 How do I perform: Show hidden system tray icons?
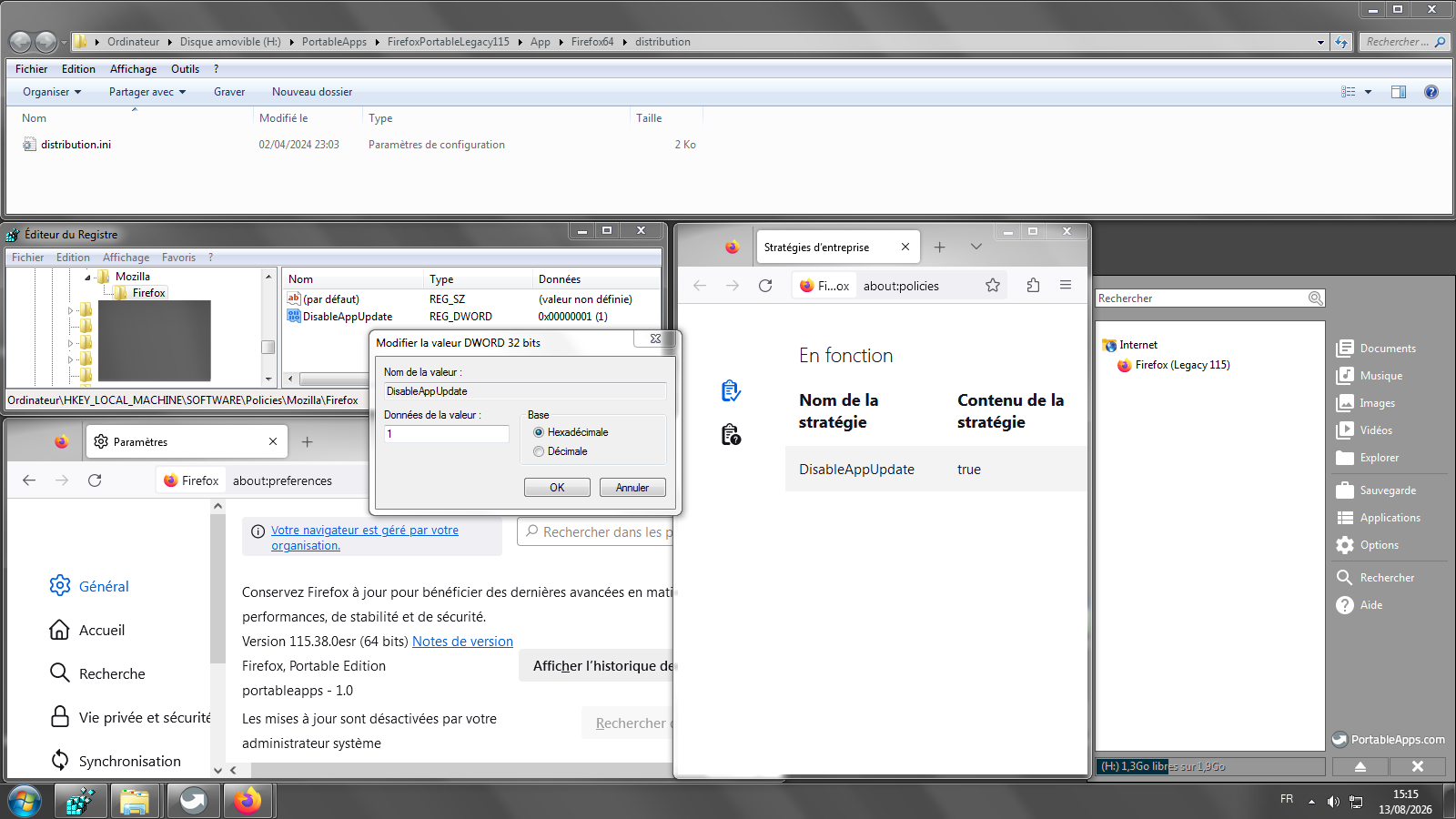[1311, 802]
